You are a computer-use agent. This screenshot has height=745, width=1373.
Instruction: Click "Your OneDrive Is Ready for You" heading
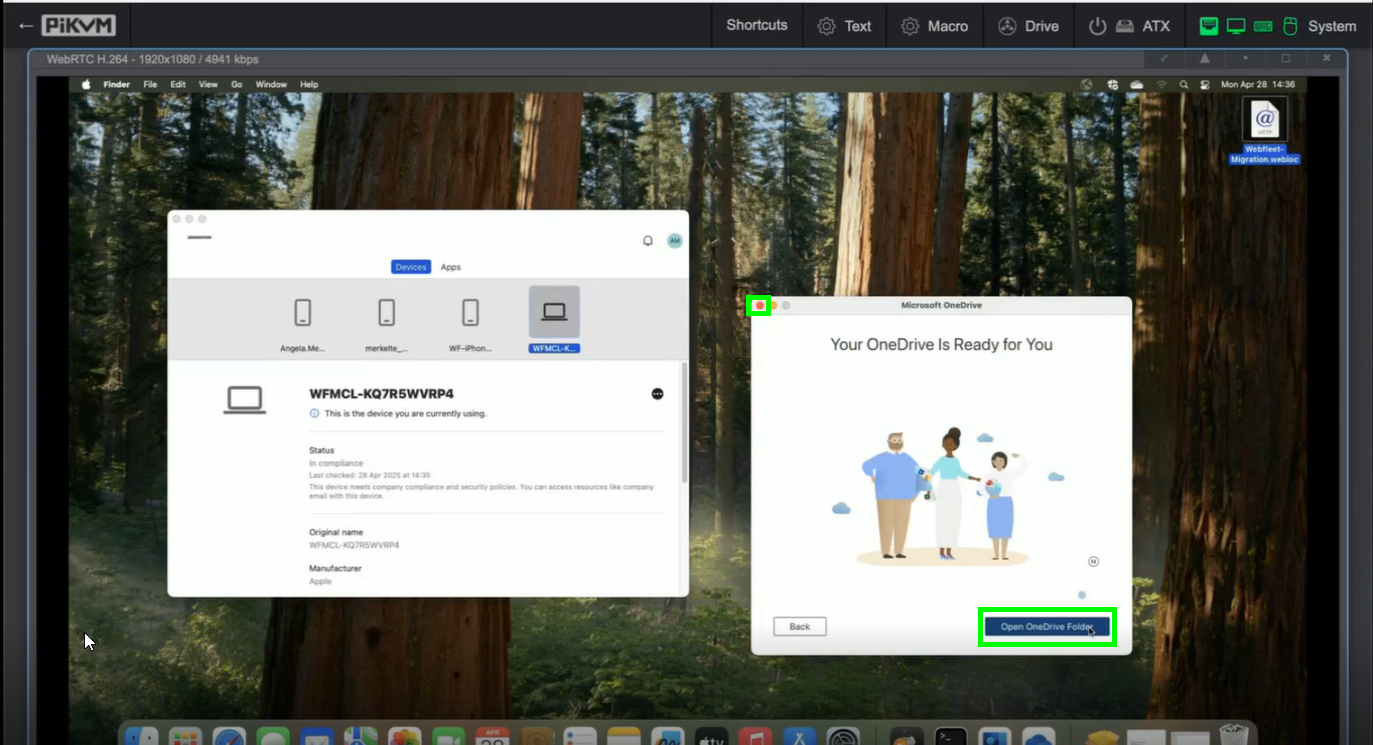[x=941, y=345]
